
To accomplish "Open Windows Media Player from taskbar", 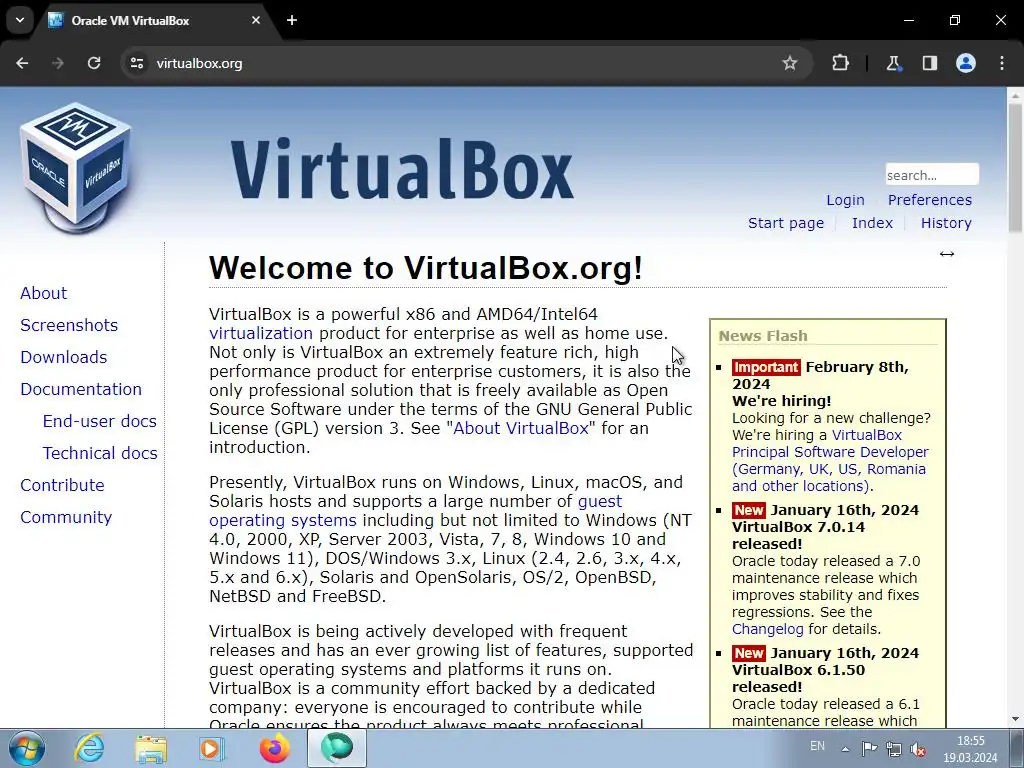I will 211,749.
